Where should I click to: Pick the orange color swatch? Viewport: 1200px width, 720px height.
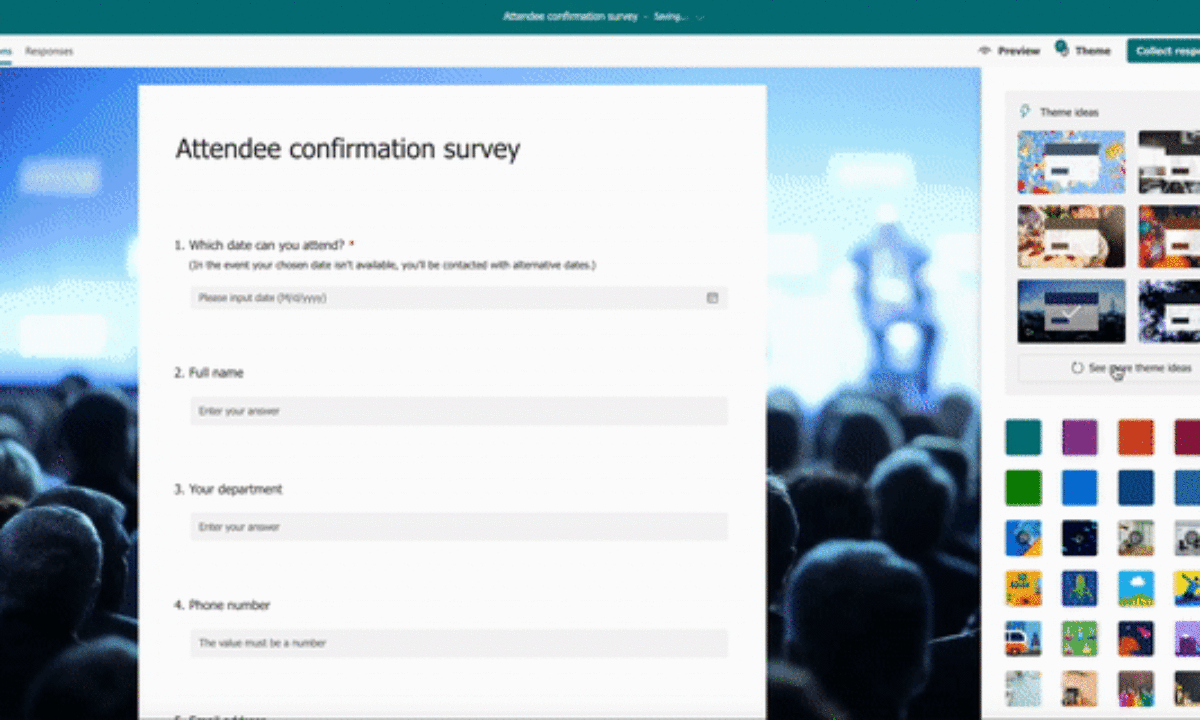point(1136,437)
